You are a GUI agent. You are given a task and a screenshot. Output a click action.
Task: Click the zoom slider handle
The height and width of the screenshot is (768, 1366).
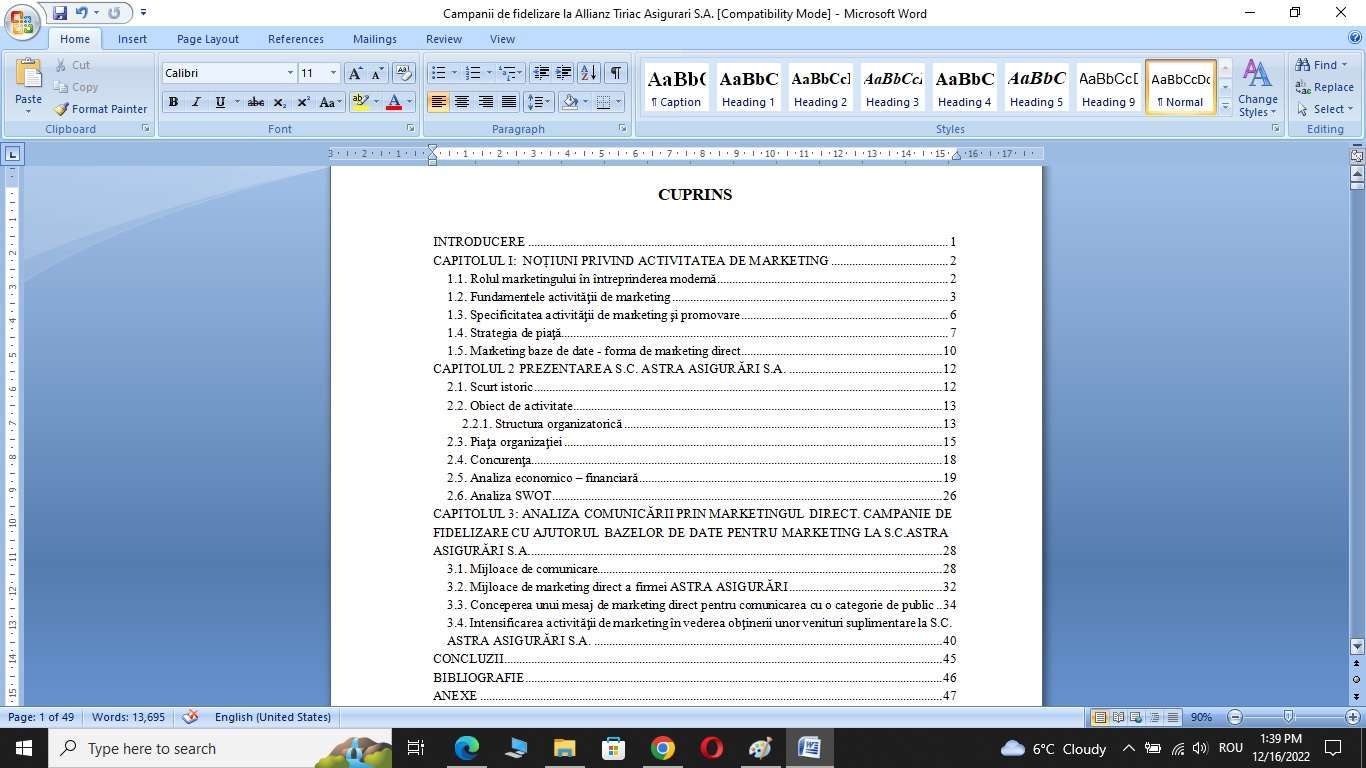click(x=1288, y=717)
